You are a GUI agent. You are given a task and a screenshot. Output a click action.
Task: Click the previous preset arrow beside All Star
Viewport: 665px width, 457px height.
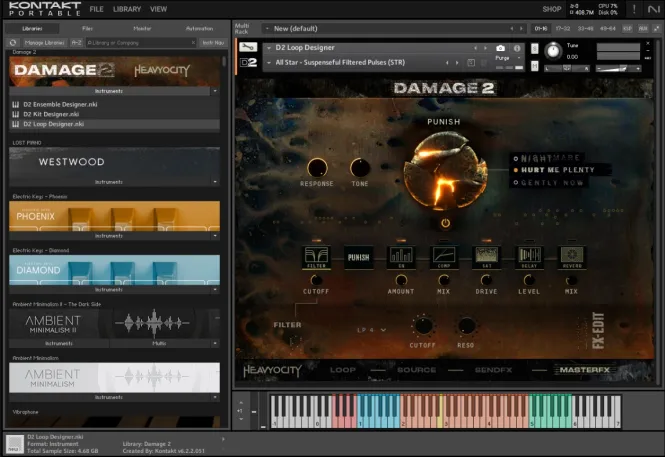click(x=447, y=63)
